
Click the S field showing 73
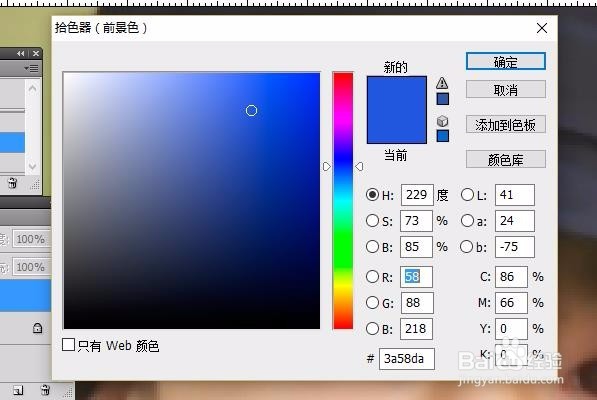click(x=416, y=221)
